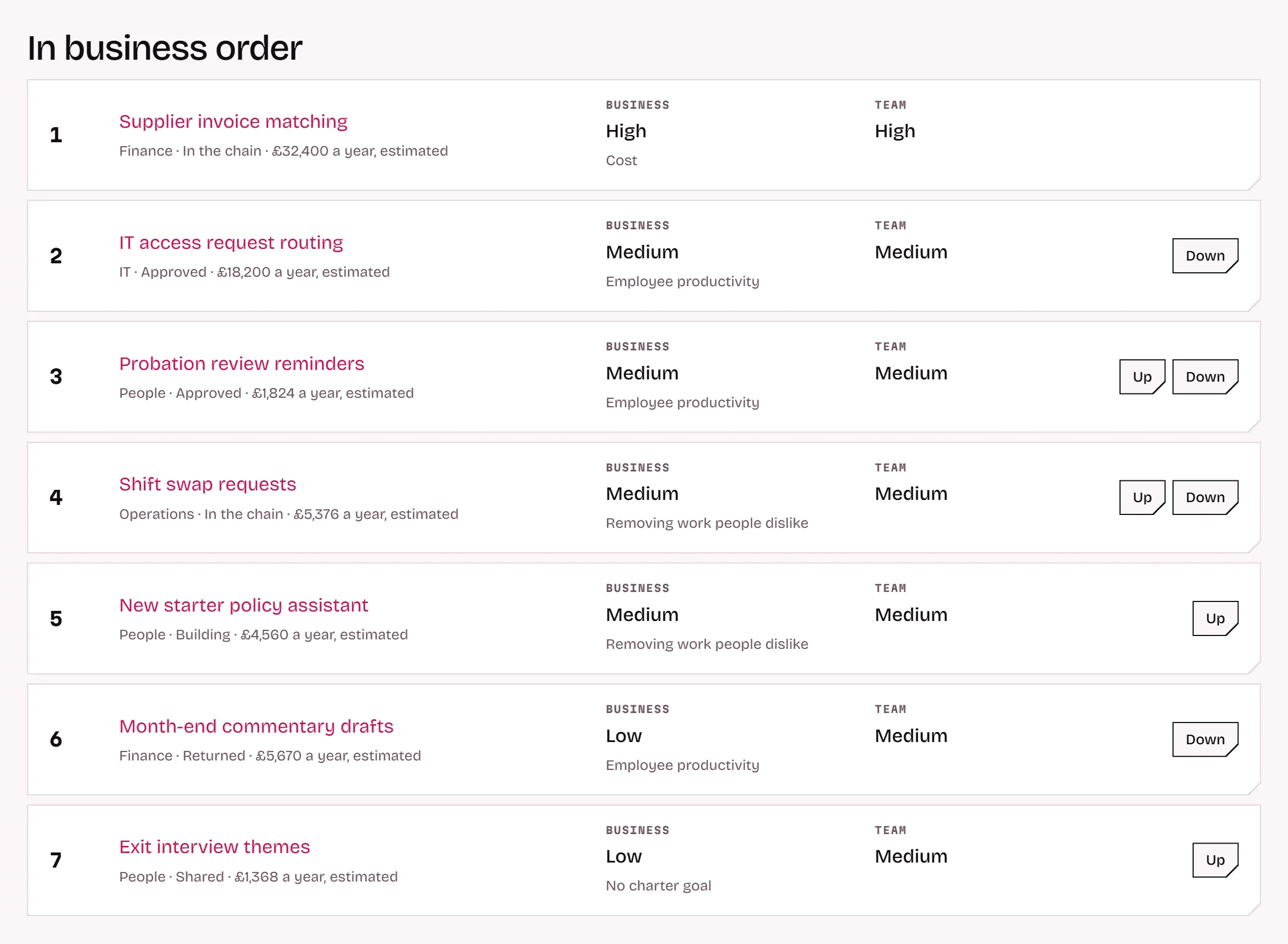Click 'No charter goal' text

pyautogui.click(x=659, y=887)
